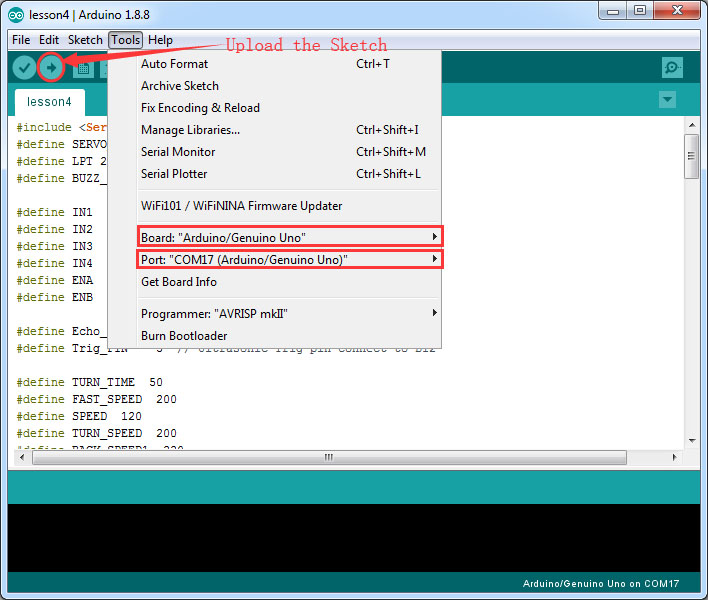Click the vertical scrollbar thumb
The height and width of the screenshot is (600, 708).
(x=691, y=156)
